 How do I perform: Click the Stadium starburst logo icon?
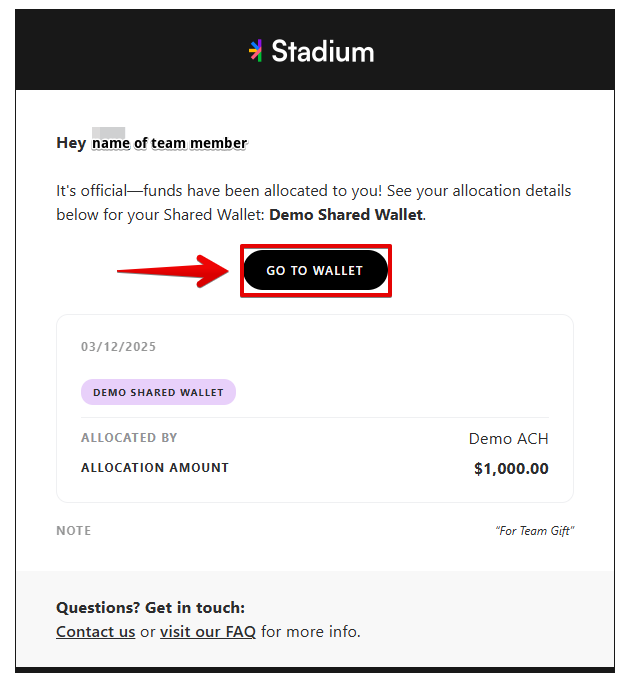pos(256,51)
